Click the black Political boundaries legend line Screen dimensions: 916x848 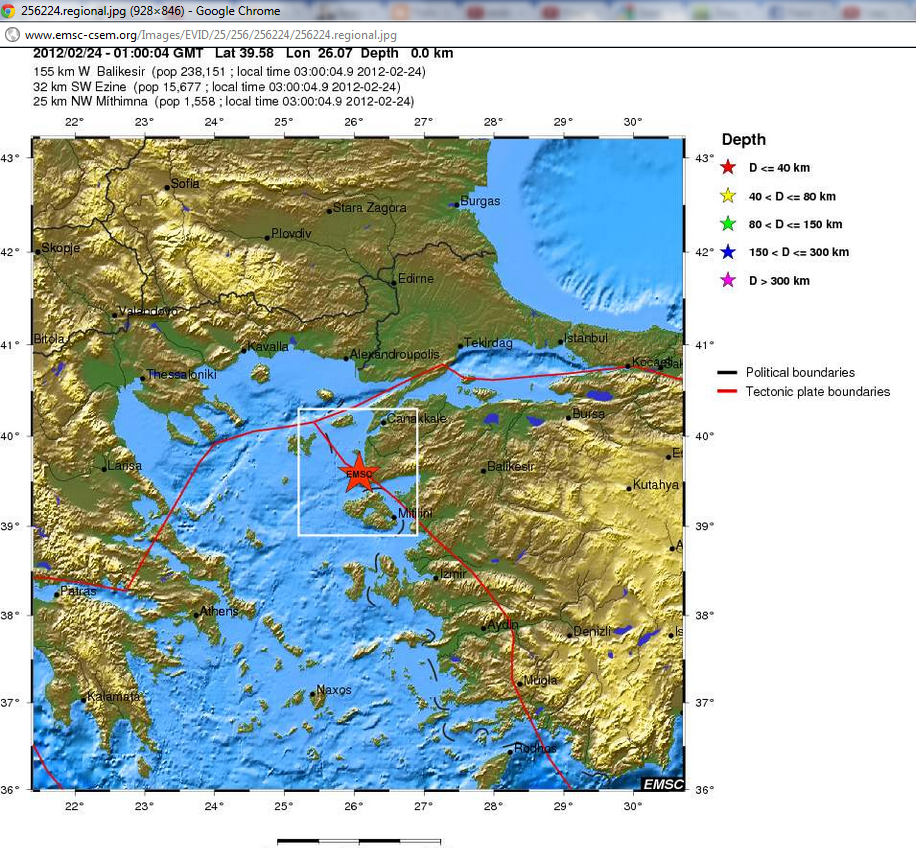point(728,372)
